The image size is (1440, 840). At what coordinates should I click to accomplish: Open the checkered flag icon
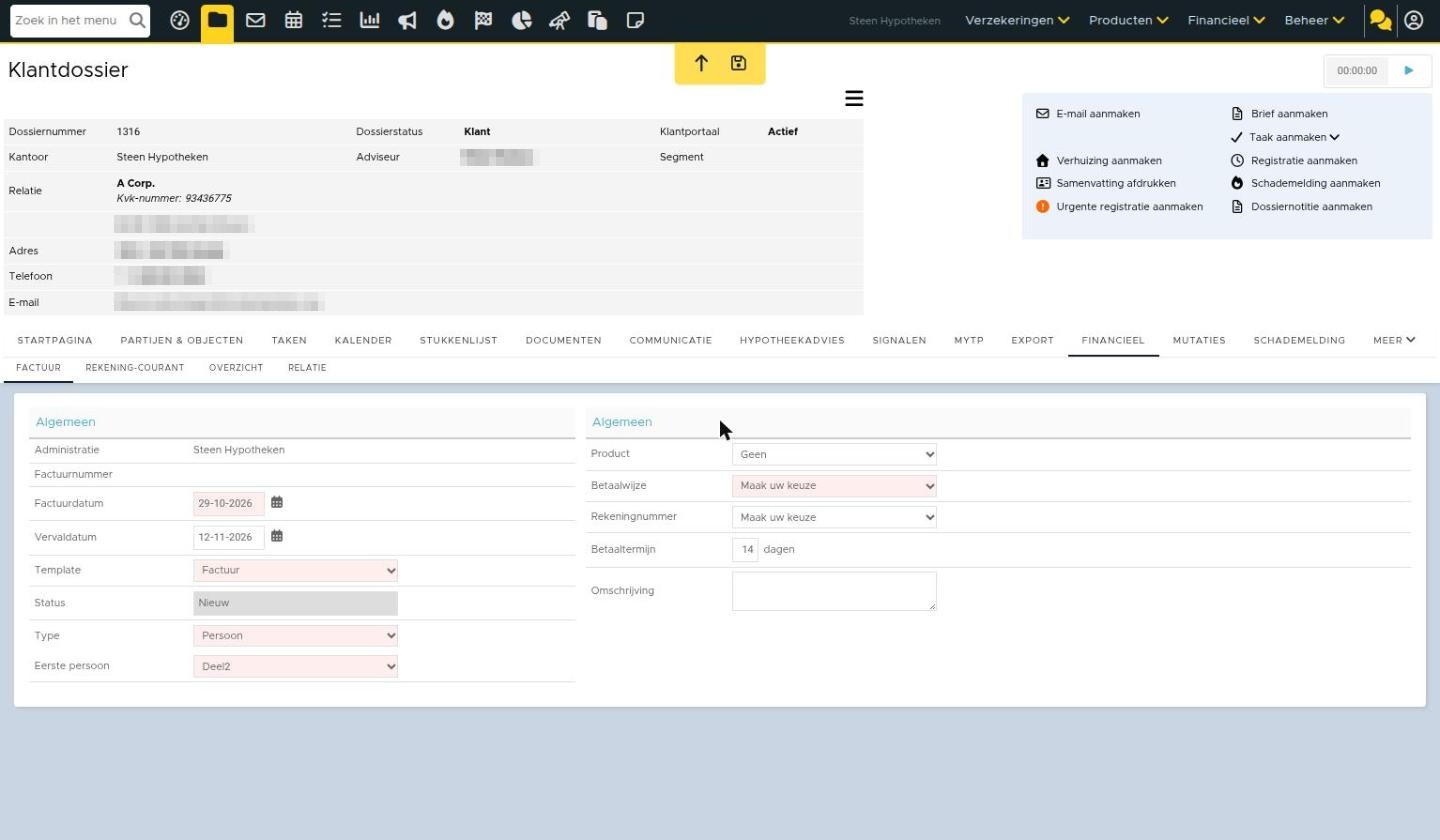[x=484, y=20]
